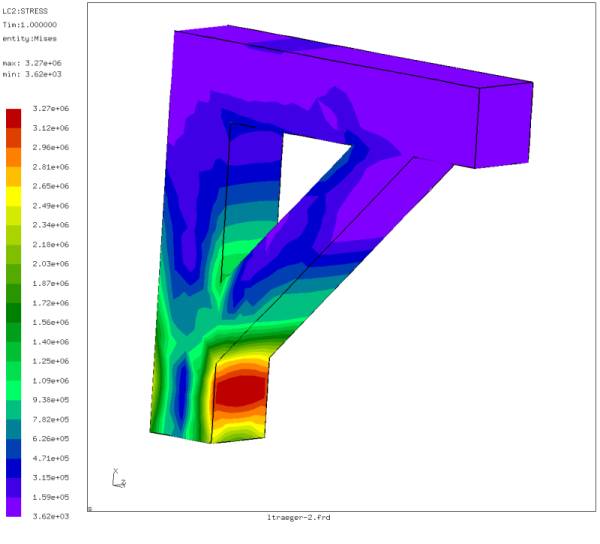Click the right end face of the beam
This screenshot has width=600, height=544.
(506, 125)
